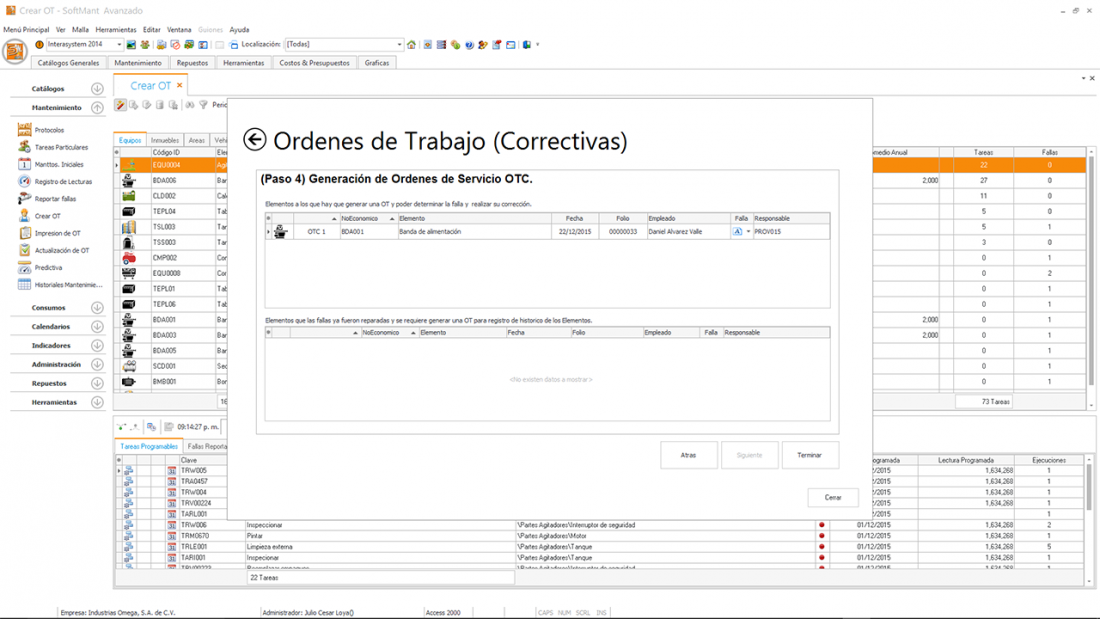Open Actualización de OT in sidebar
Viewport: 1100px width, 619px height.
click(61, 250)
